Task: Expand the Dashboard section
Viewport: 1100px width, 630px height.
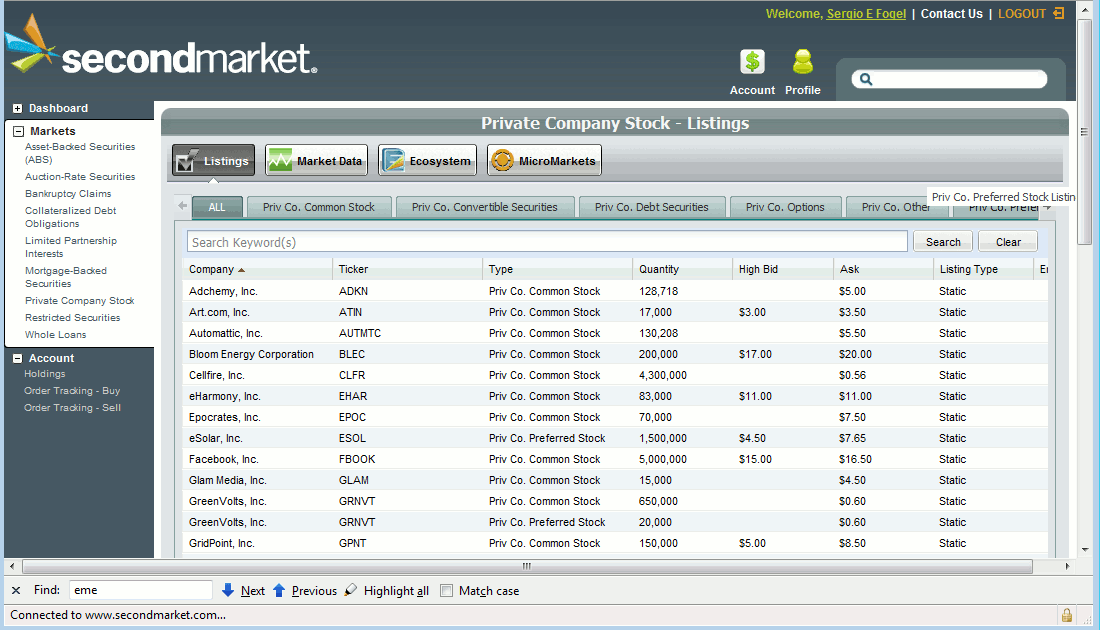Action: pos(18,108)
